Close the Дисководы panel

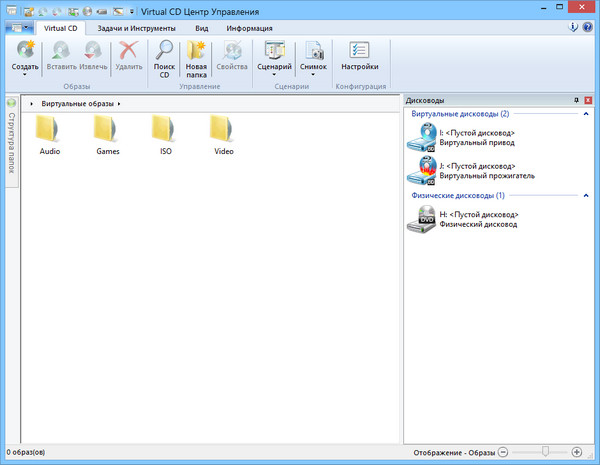(589, 101)
